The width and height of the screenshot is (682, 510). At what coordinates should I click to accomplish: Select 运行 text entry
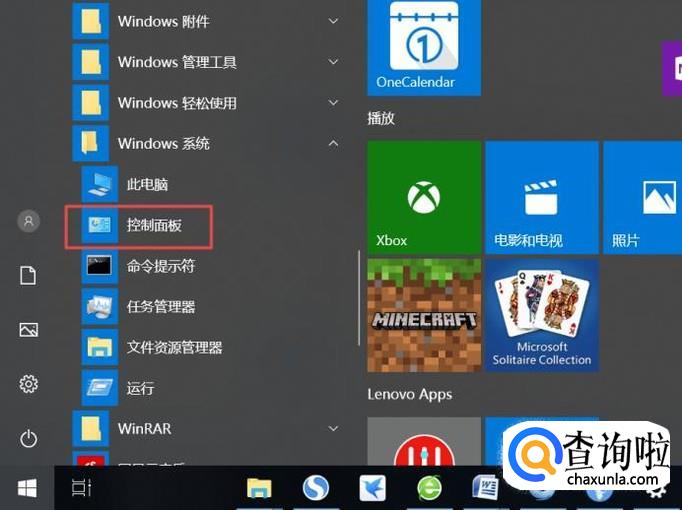click(x=140, y=388)
